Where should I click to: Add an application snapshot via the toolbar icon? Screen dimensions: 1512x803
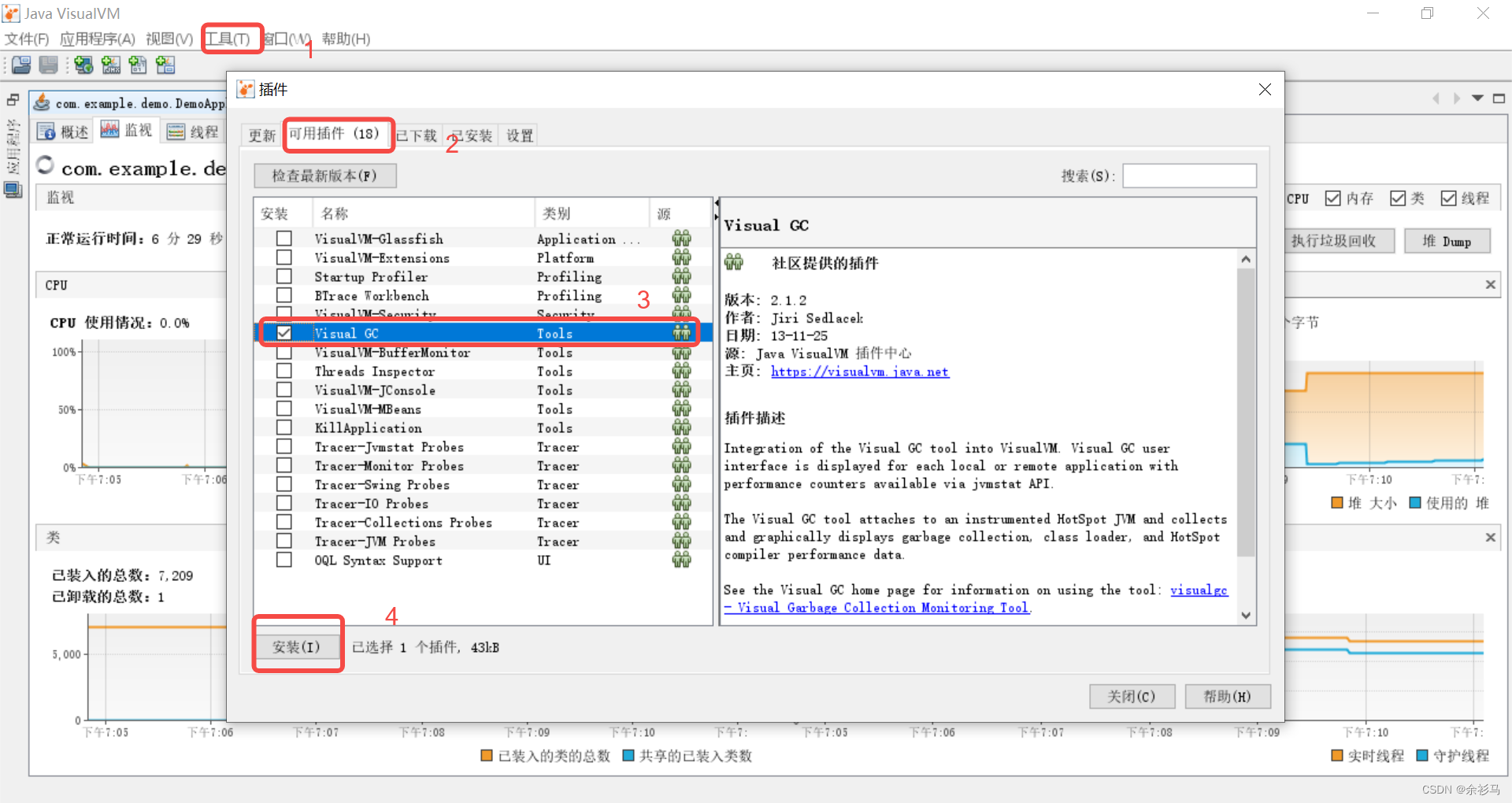[x=165, y=65]
